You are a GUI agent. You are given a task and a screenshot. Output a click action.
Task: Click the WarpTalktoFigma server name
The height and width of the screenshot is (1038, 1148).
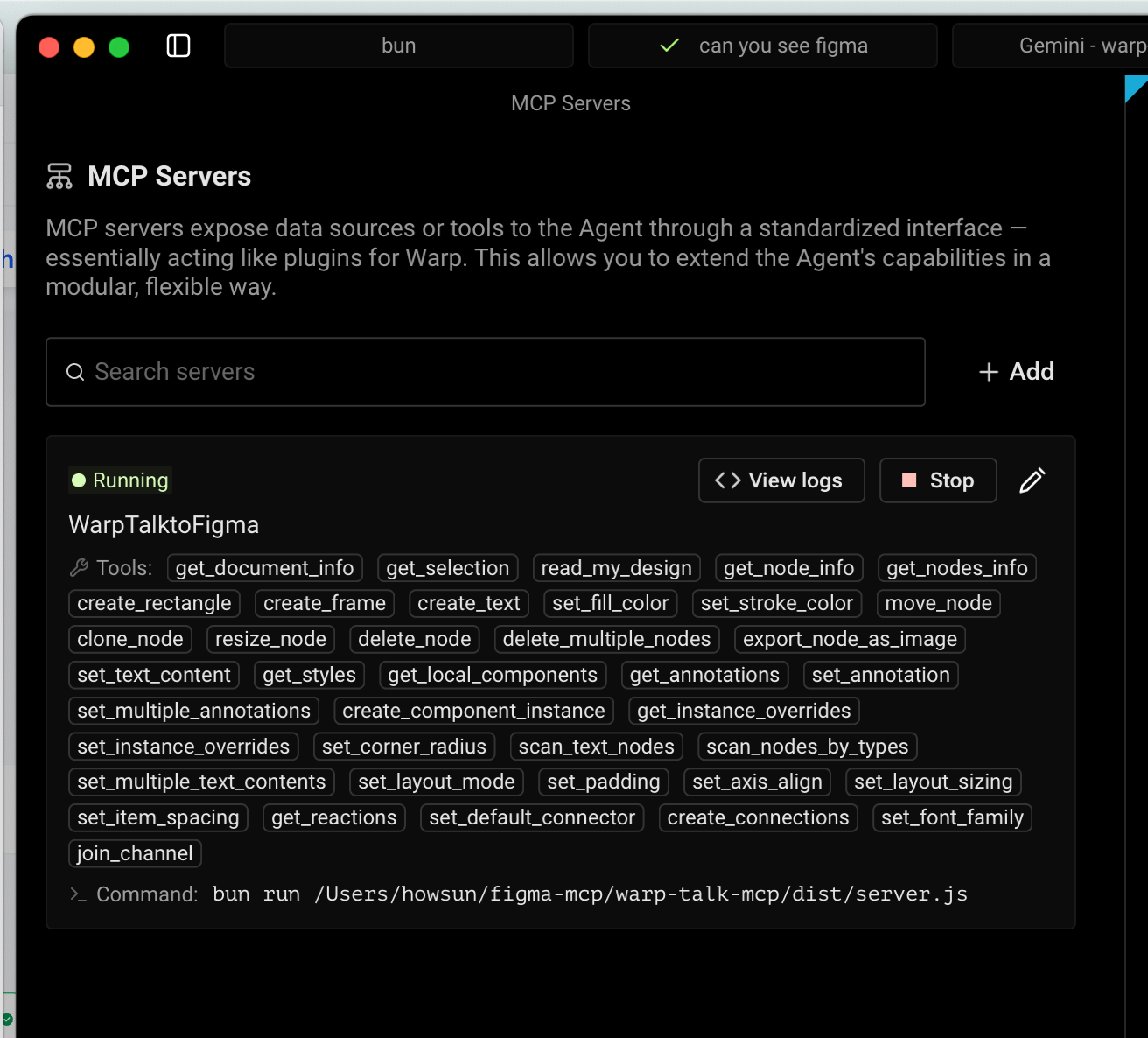point(164,525)
